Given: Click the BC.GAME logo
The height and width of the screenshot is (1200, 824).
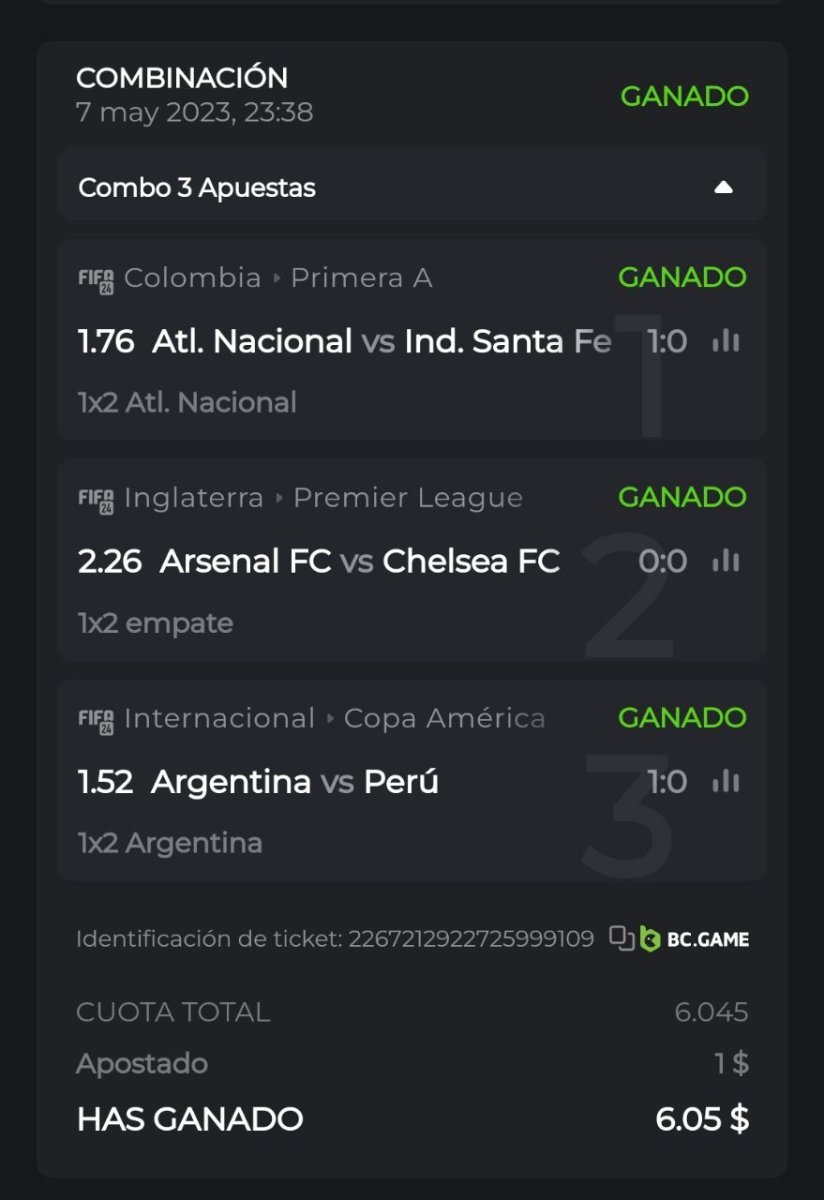Looking at the screenshot, I should pos(695,939).
